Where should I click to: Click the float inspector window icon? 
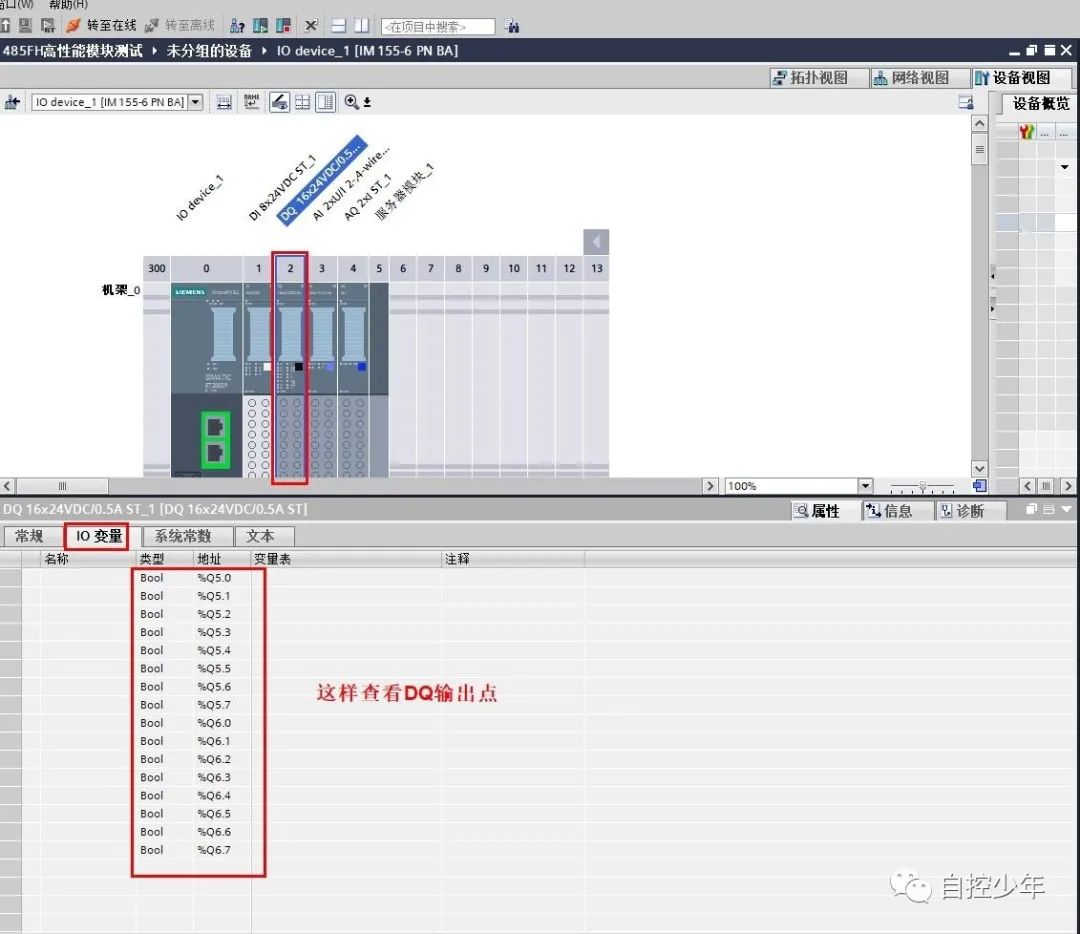tap(1031, 510)
